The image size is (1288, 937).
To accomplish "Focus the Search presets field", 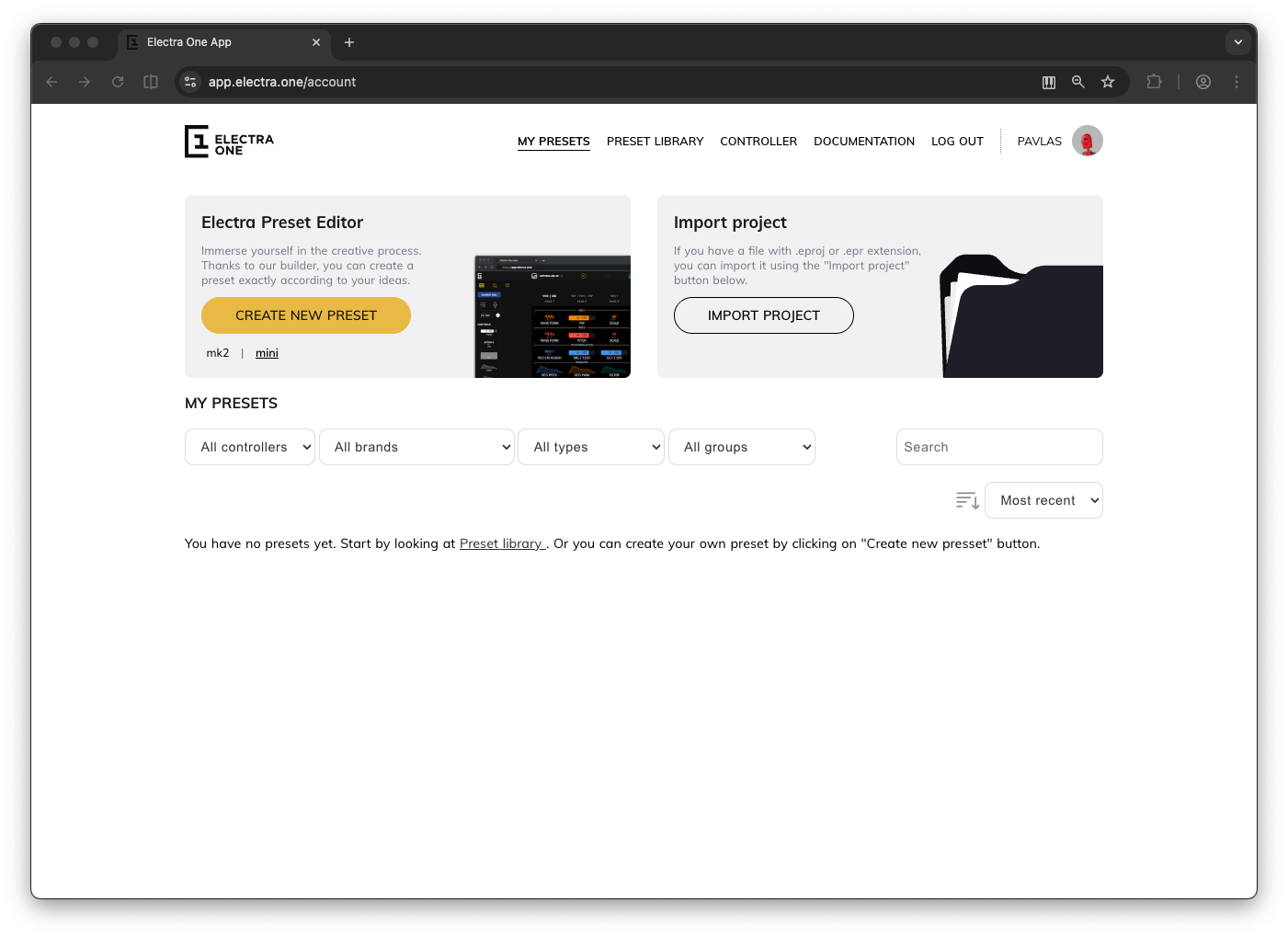I will [x=999, y=447].
